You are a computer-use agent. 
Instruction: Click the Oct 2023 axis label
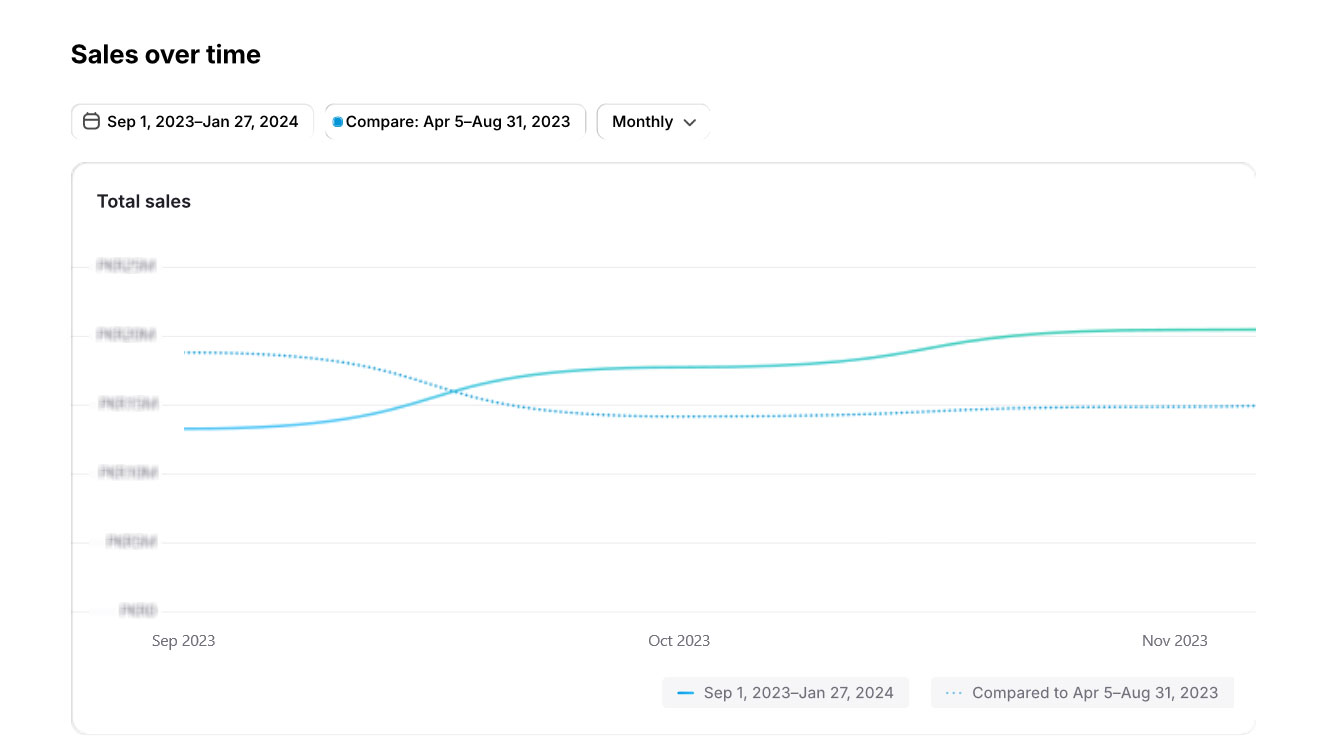[x=679, y=641]
